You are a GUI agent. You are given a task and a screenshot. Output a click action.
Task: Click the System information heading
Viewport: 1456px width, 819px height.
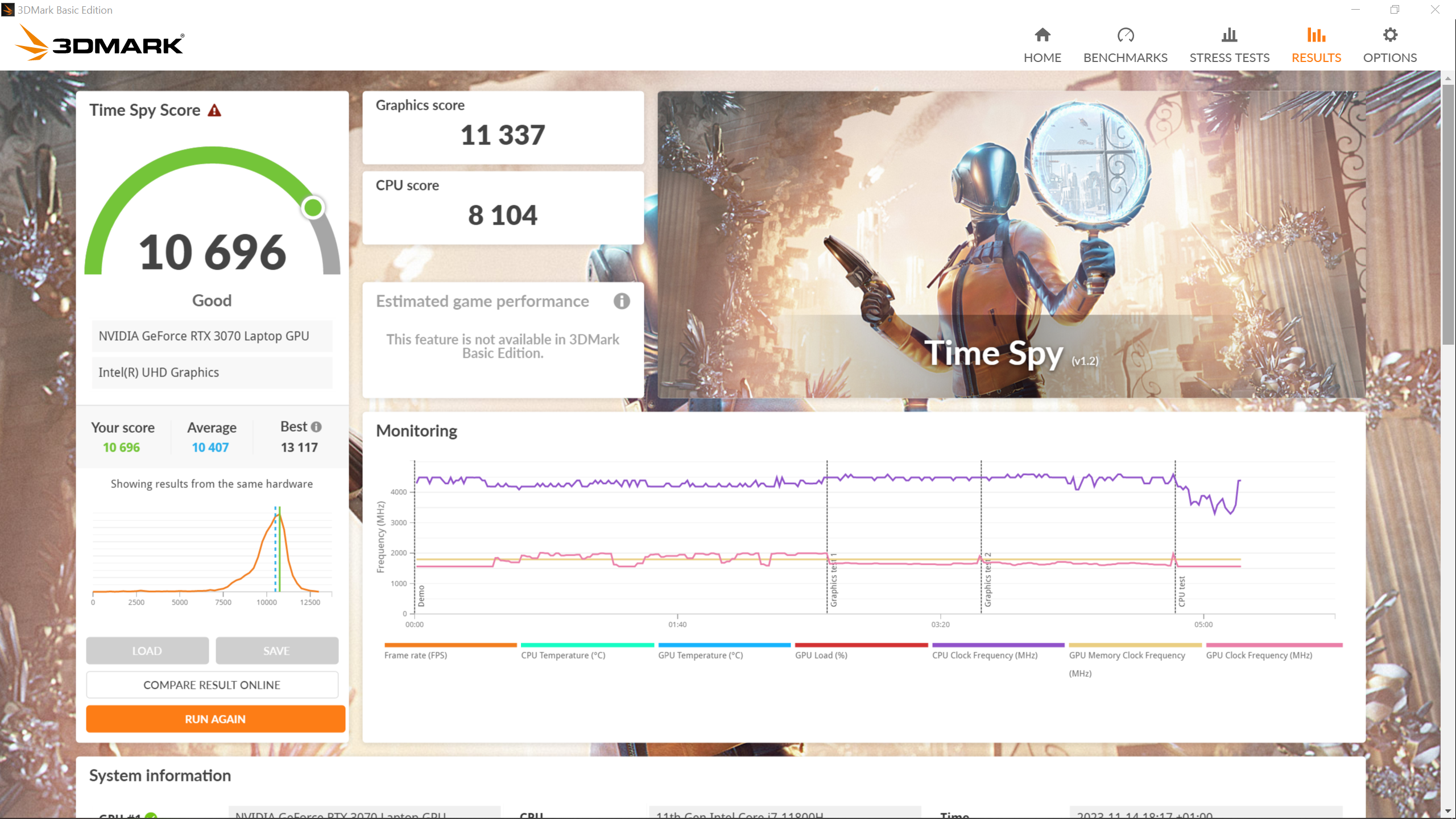click(160, 776)
